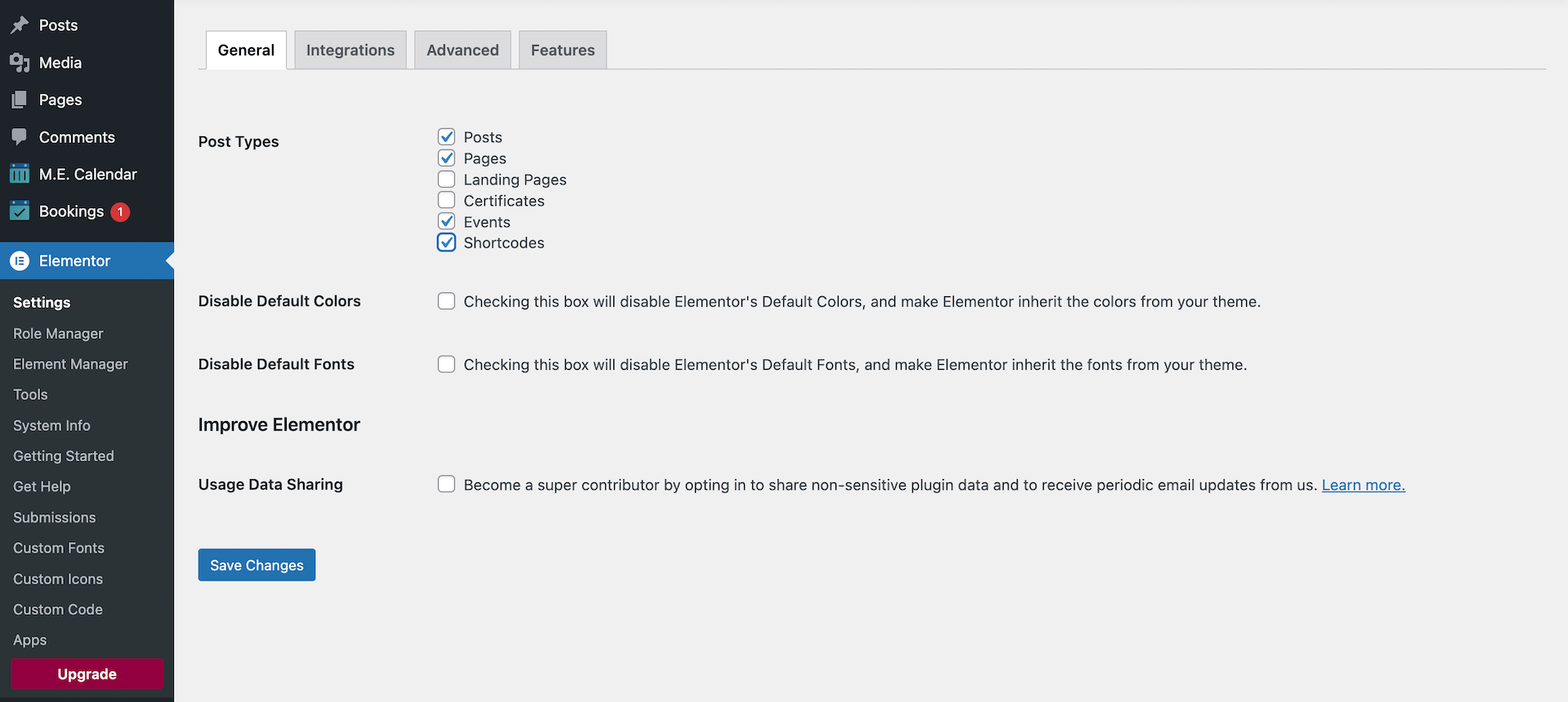The image size is (1568, 702).
Task: Uncheck the Posts post type checkbox
Action: [x=447, y=136]
